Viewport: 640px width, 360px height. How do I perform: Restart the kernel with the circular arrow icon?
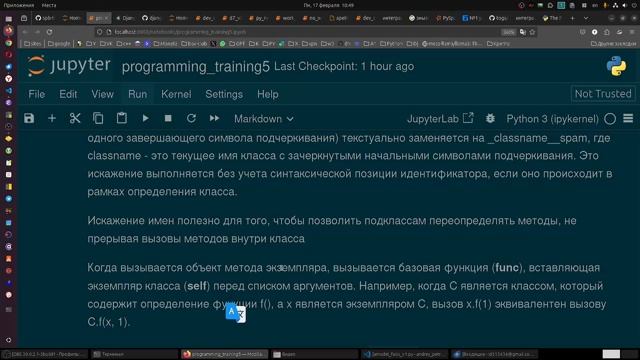[191, 118]
